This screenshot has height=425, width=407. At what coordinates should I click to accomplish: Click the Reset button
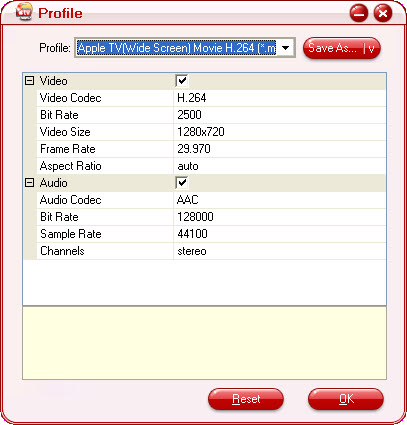coord(246,399)
